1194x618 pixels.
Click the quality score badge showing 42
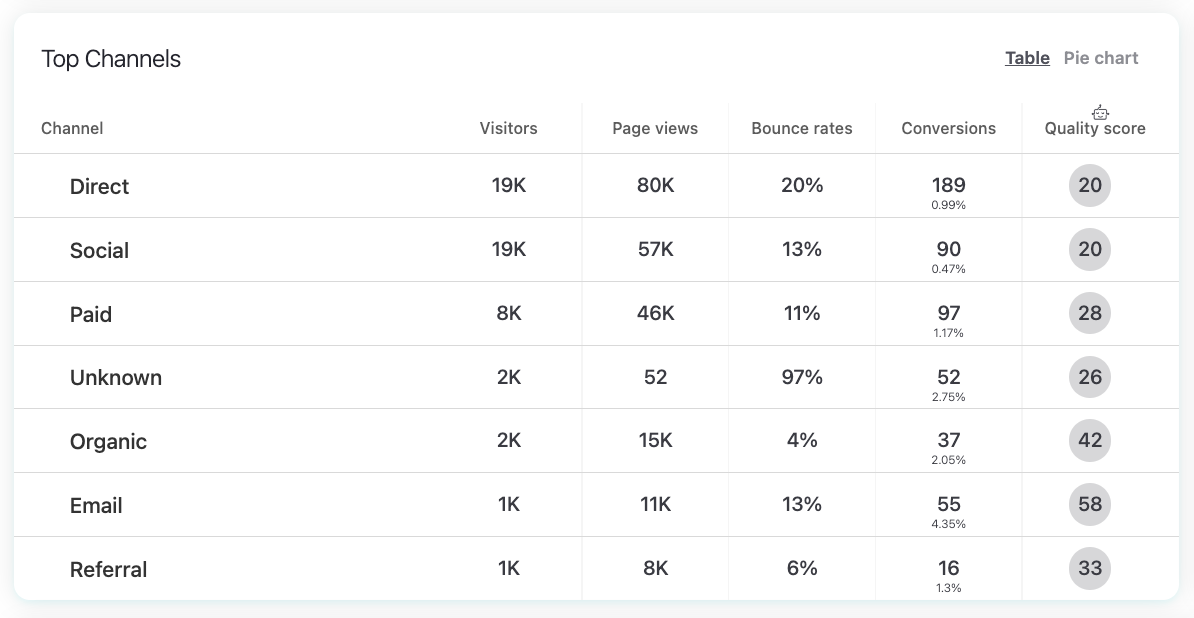pyautogui.click(x=1090, y=441)
